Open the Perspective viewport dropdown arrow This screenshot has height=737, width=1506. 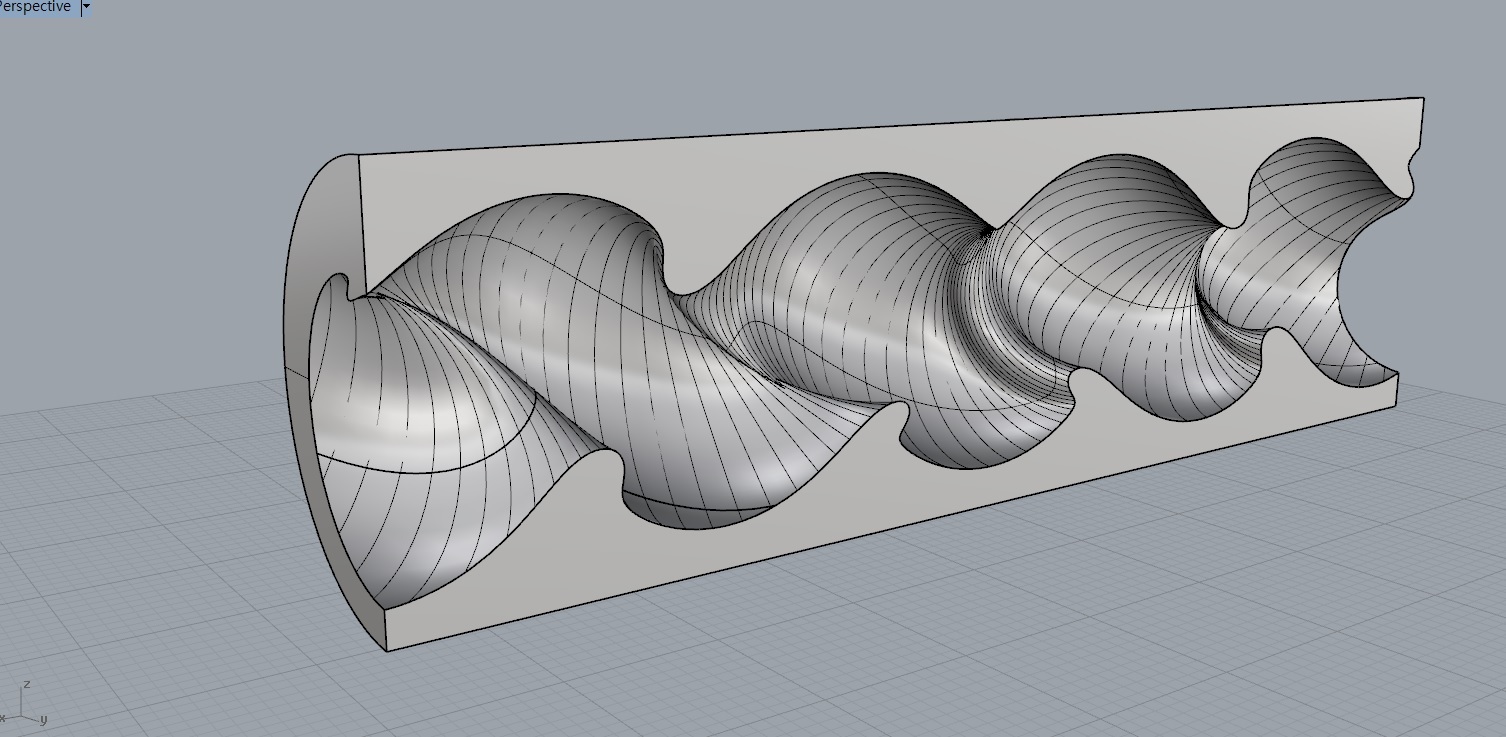click(86, 7)
